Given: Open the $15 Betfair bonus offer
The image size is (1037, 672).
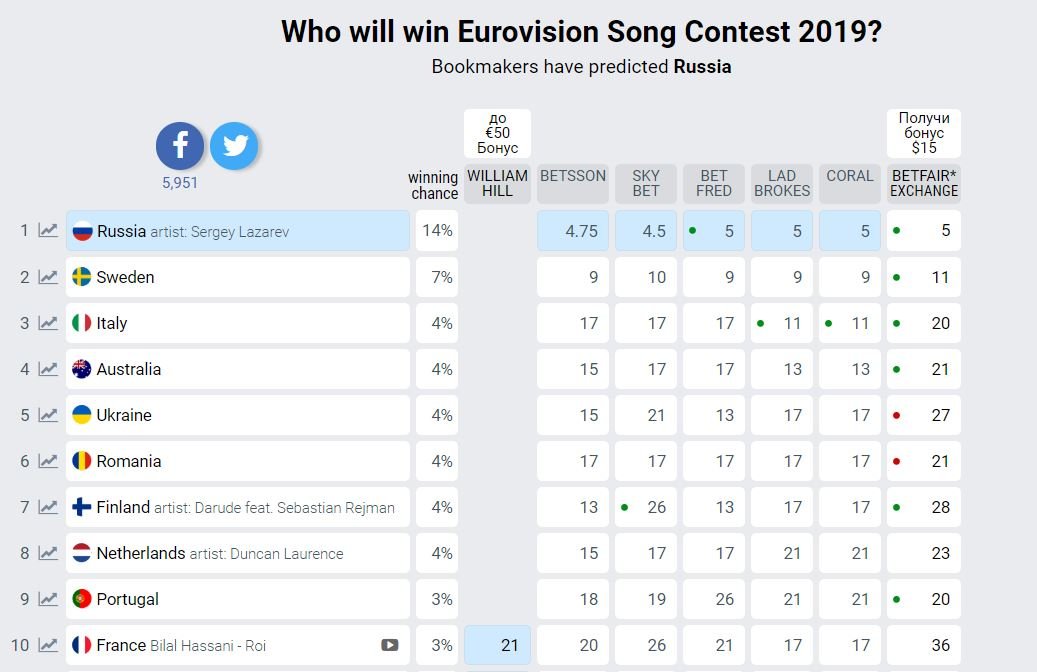Looking at the screenshot, I should tap(922, 131).
